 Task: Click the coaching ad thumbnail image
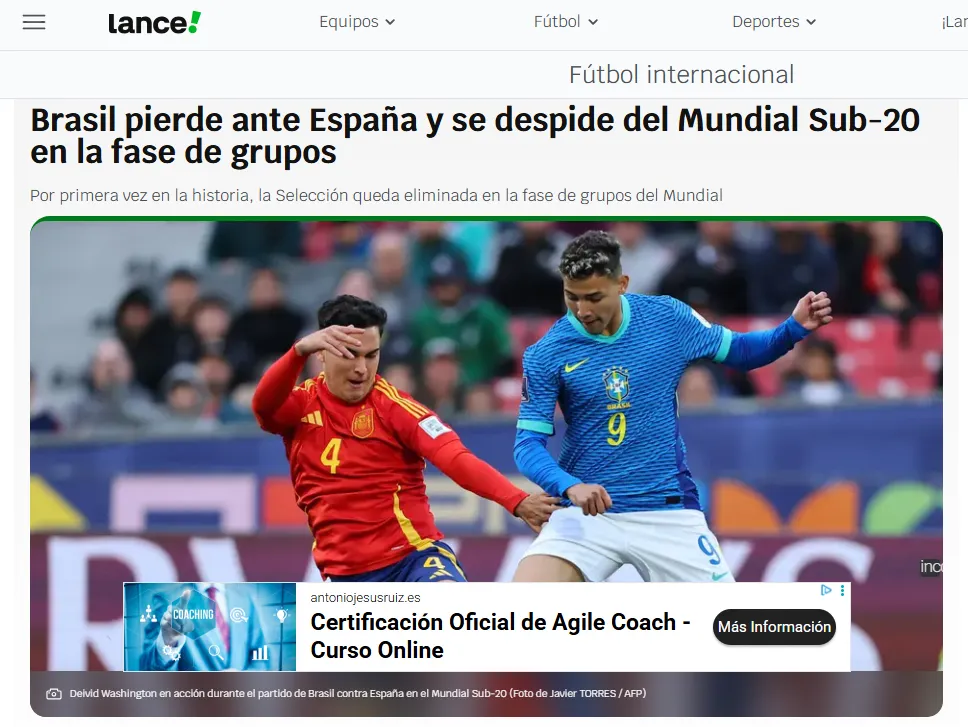(210, 626)
